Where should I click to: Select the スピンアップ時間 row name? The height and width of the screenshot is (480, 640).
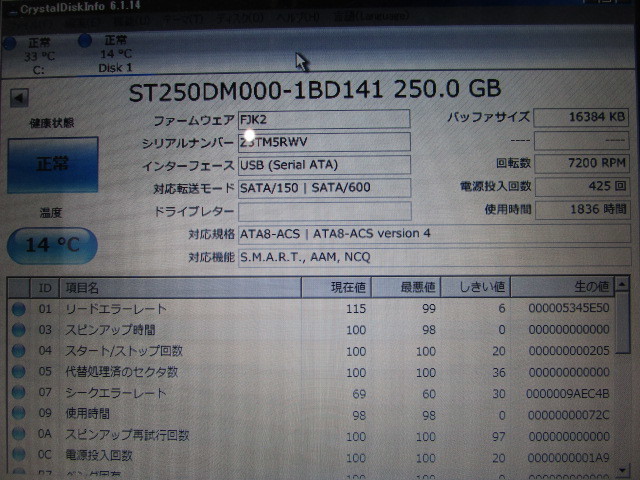110,330
